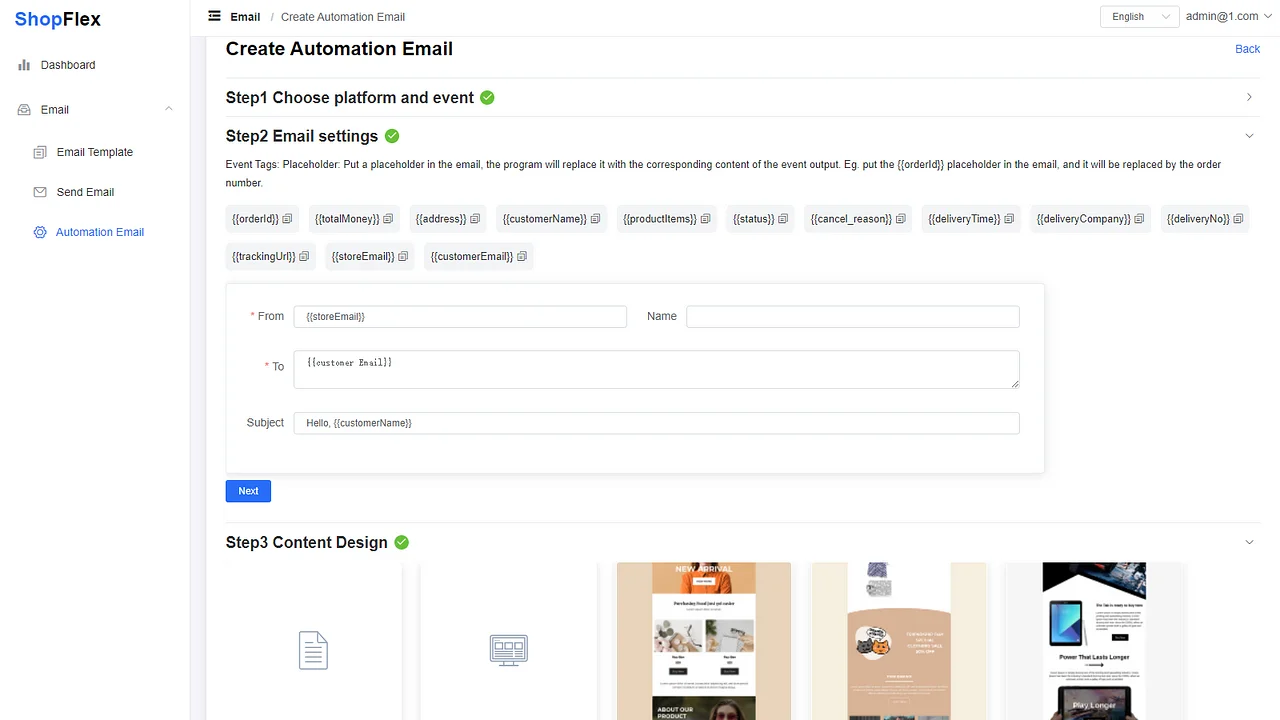The width and height of the screenshot is (1280, 720).
Task: Copy the {{trackingUrl}} placeholder tag
Action: (x=303, y=256)
